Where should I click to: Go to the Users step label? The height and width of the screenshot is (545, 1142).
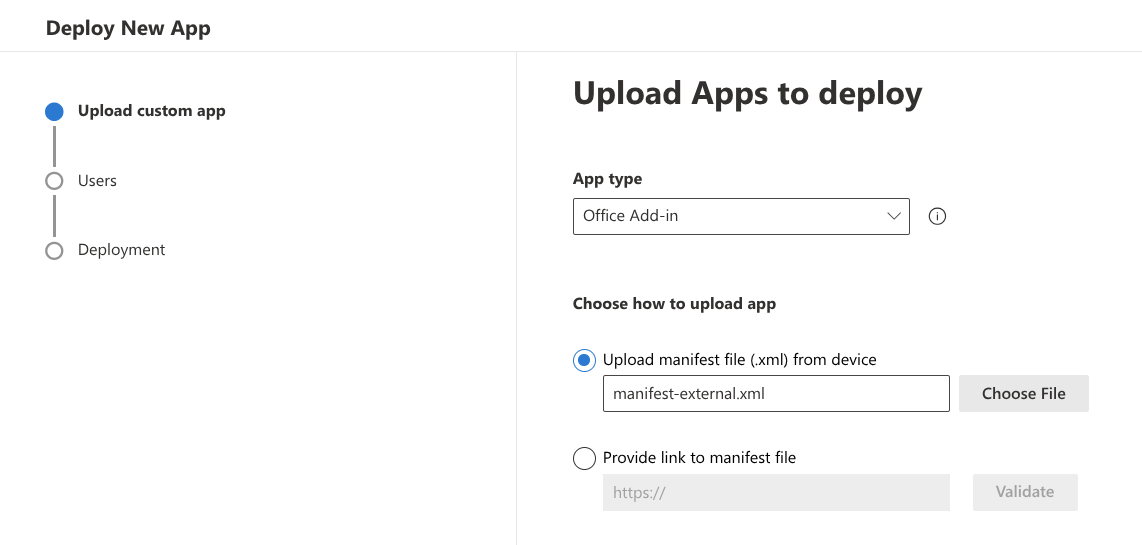click(x=97, y=181)
